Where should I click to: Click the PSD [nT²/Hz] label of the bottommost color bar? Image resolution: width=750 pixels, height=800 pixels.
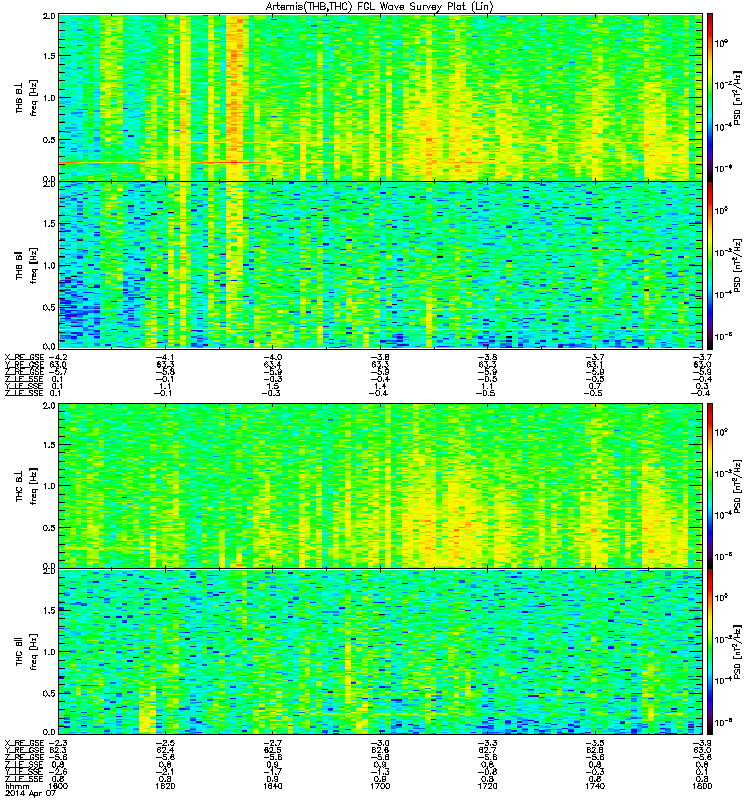pos(737,652)
